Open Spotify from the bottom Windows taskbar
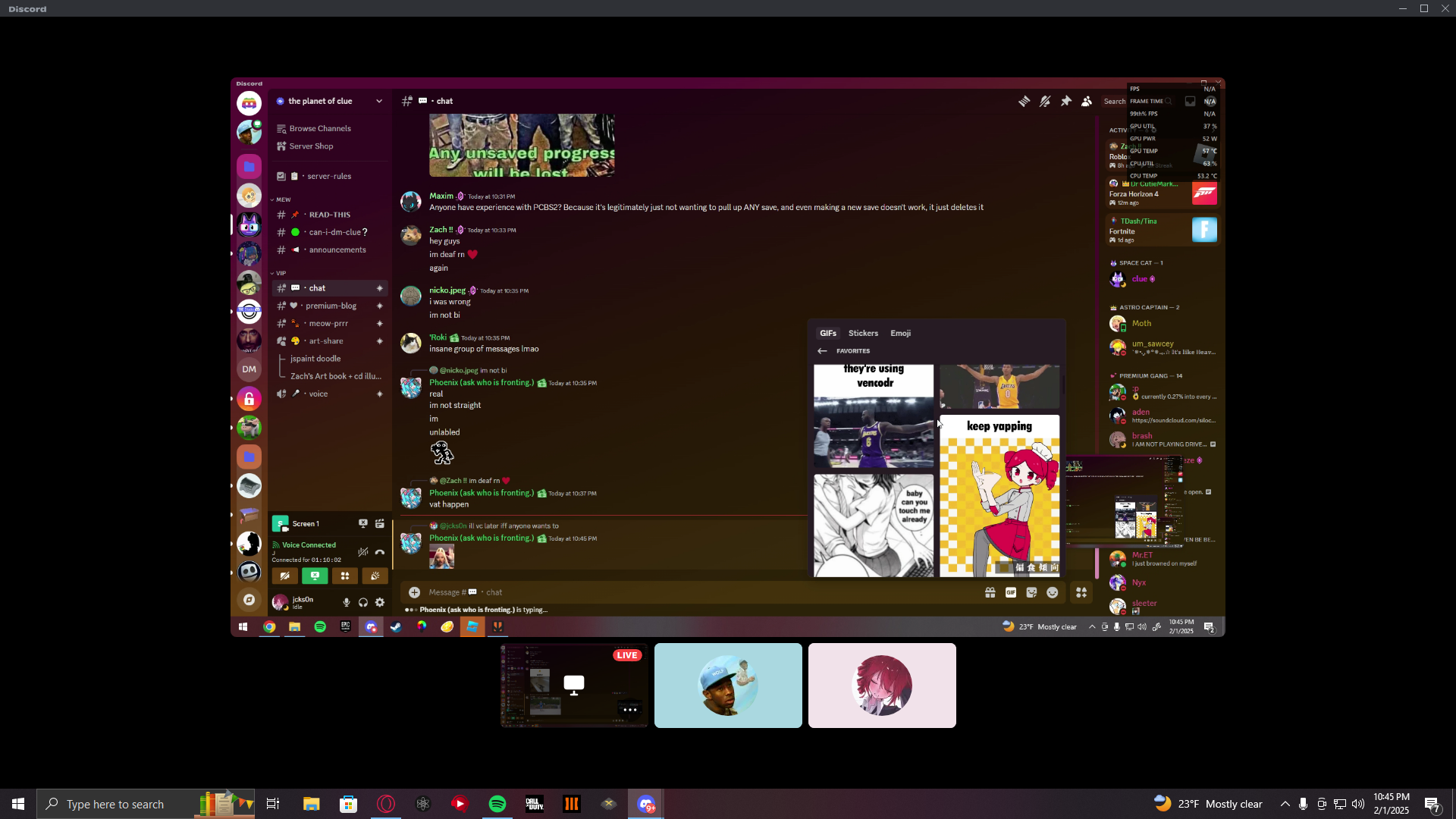The width and height of the screenshot is (1456, 819). 497,804
